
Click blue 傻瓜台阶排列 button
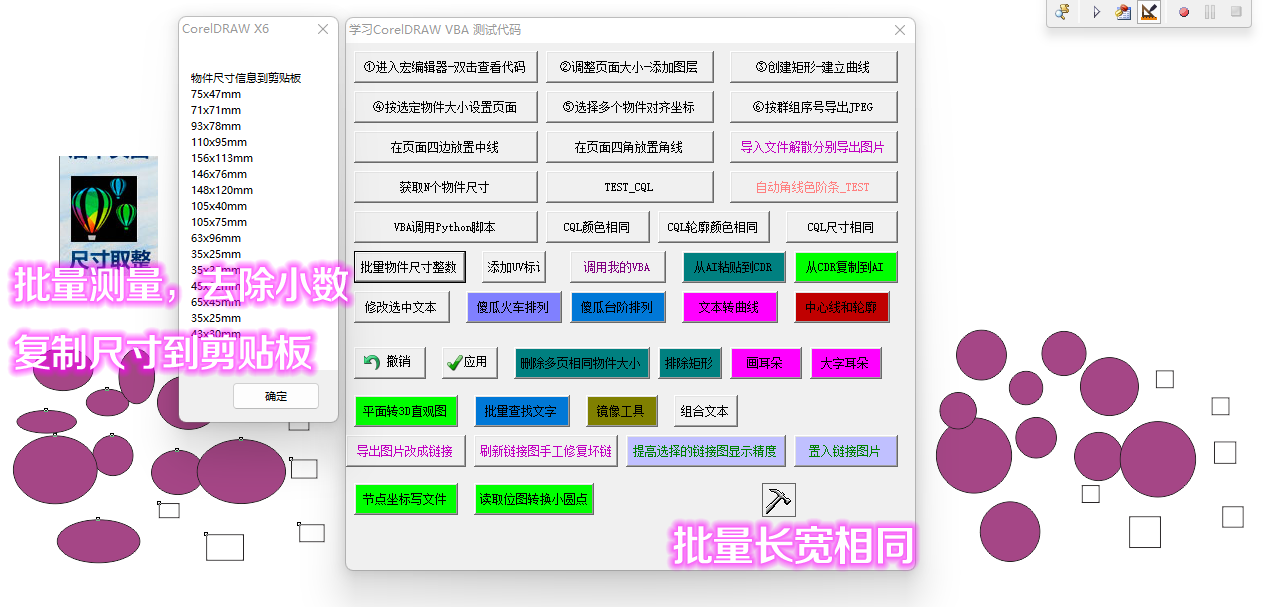[x=618, y=307]
